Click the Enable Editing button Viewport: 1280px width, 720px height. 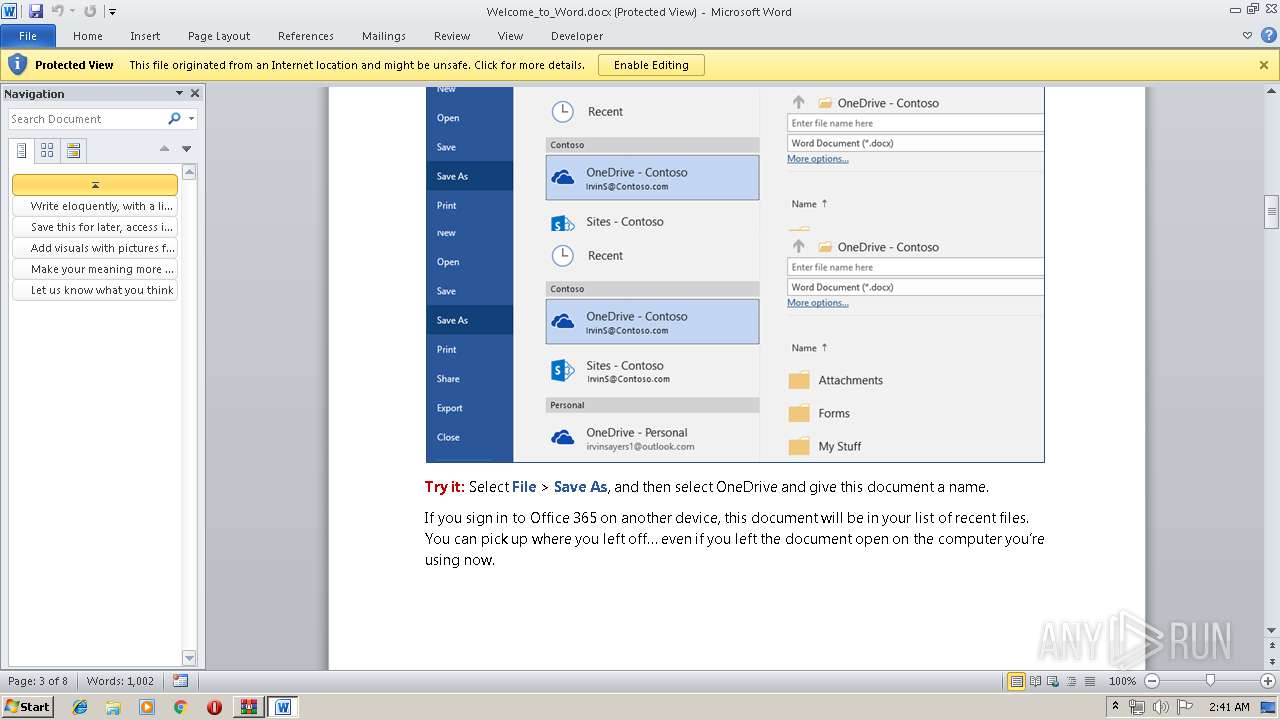[651, 65]
